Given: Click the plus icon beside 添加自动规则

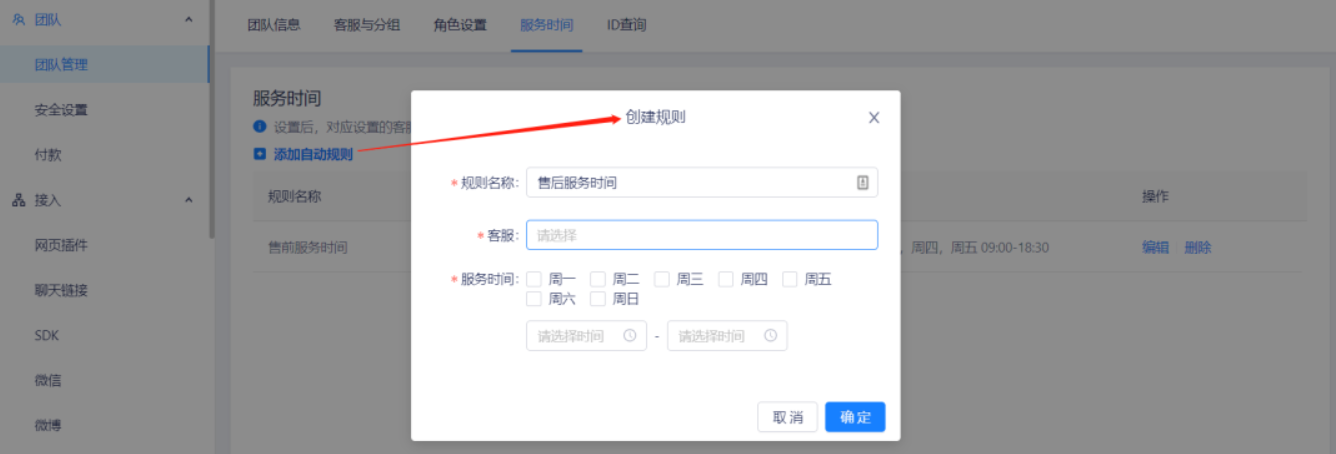Looking at the screenshot, I should pos(260,154).
